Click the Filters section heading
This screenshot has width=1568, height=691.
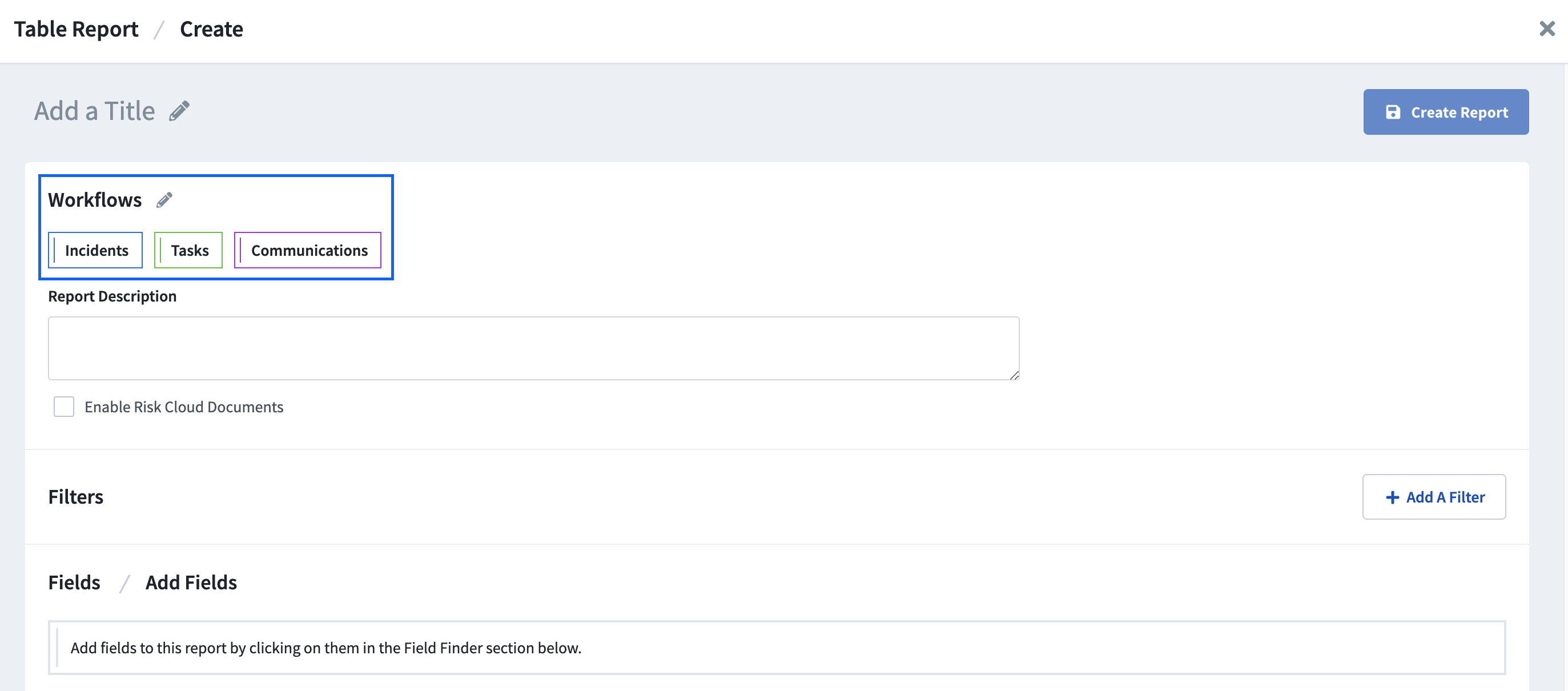tap(76, 497)
